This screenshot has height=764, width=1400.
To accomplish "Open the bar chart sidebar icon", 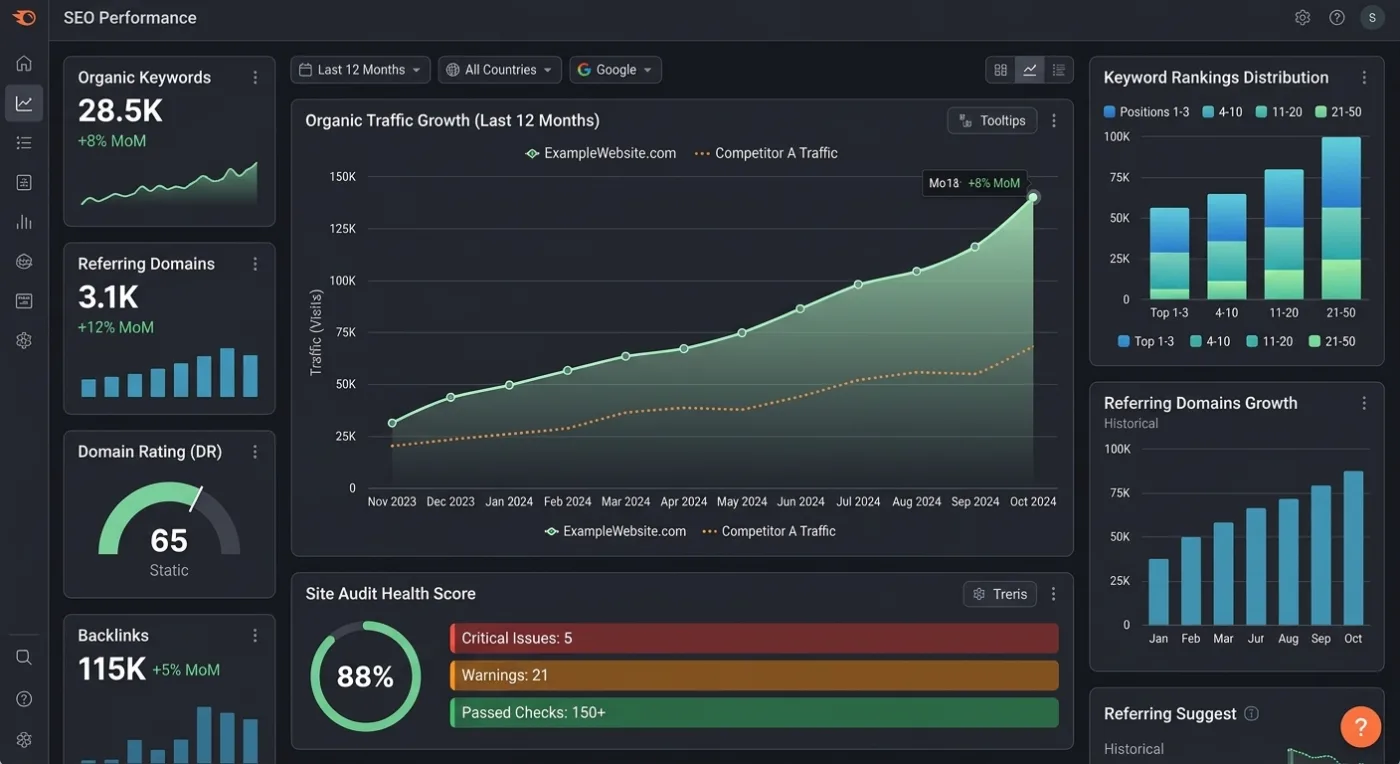I will (x=24, y=222).
